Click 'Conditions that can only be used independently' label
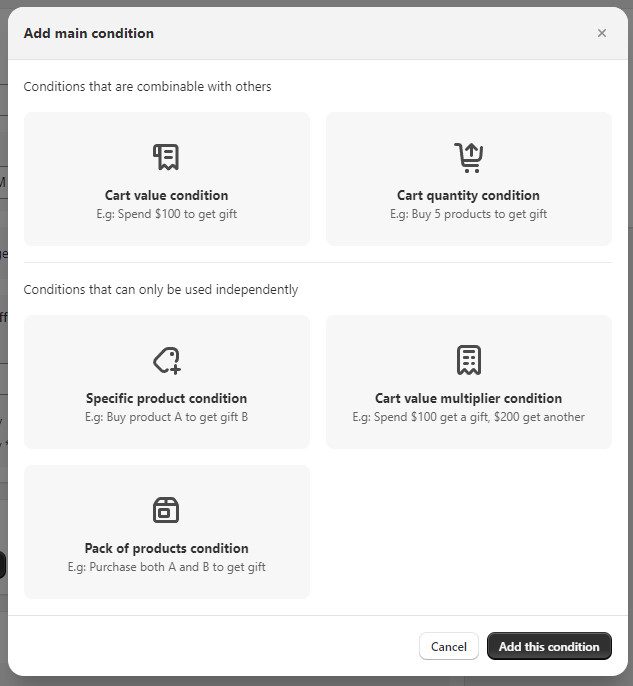 (x=161, y=289)
